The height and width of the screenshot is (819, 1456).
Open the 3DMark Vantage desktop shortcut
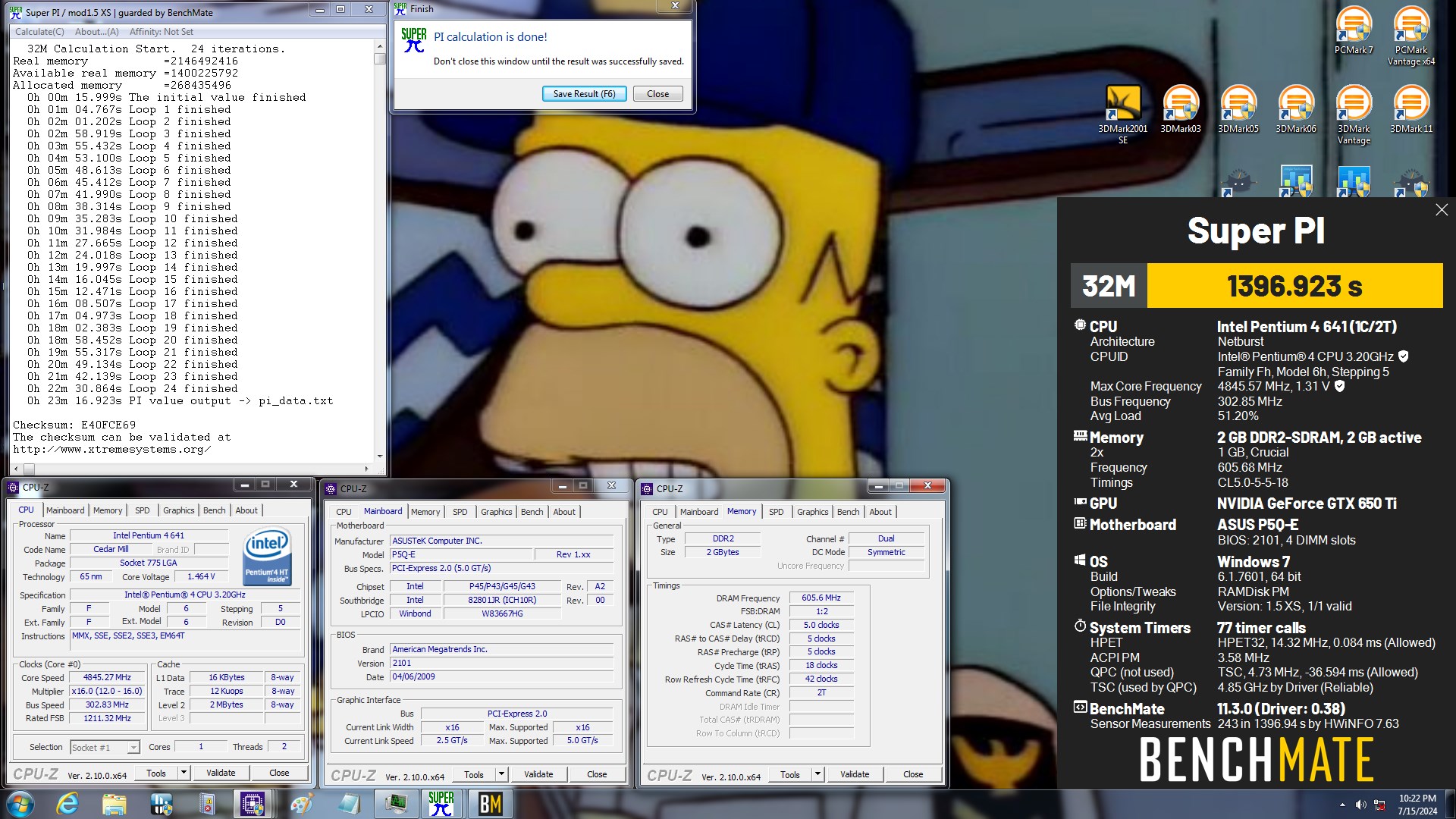tap(1354, 114)
